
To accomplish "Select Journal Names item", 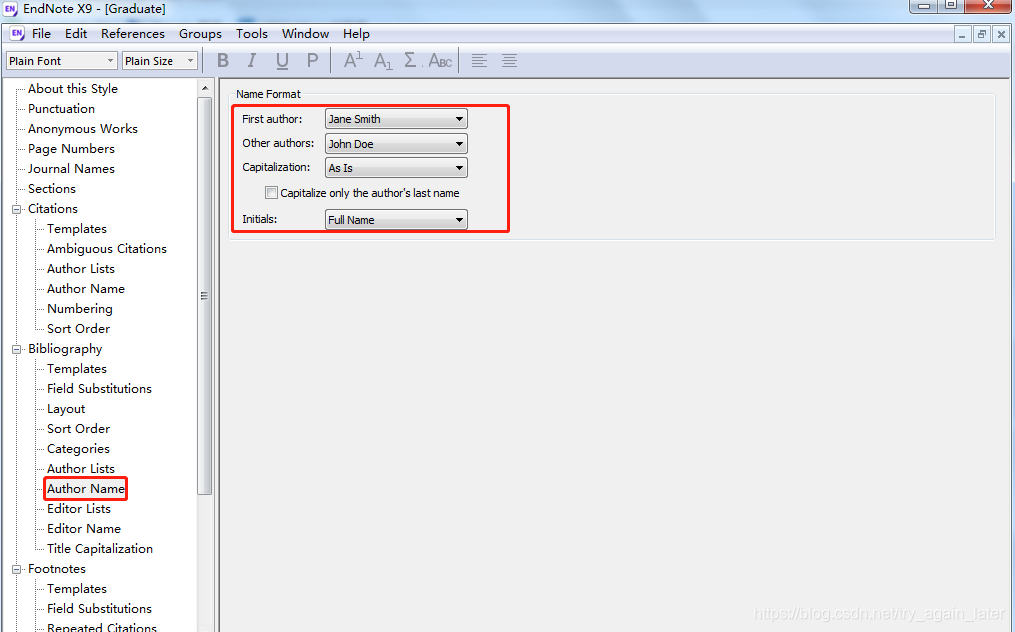I will (x=71, y=169).
